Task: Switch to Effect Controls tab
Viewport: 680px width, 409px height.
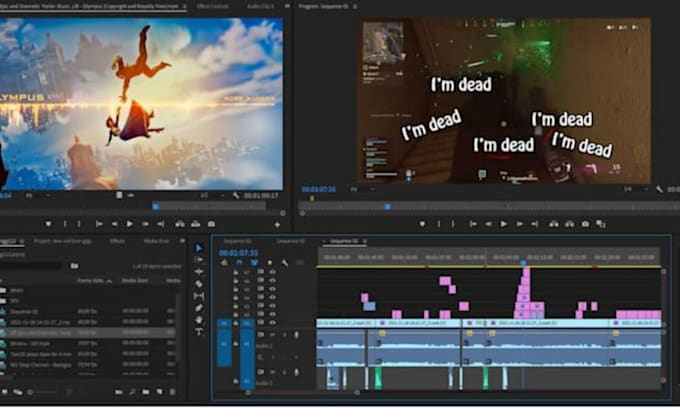Action: point(212,7)
